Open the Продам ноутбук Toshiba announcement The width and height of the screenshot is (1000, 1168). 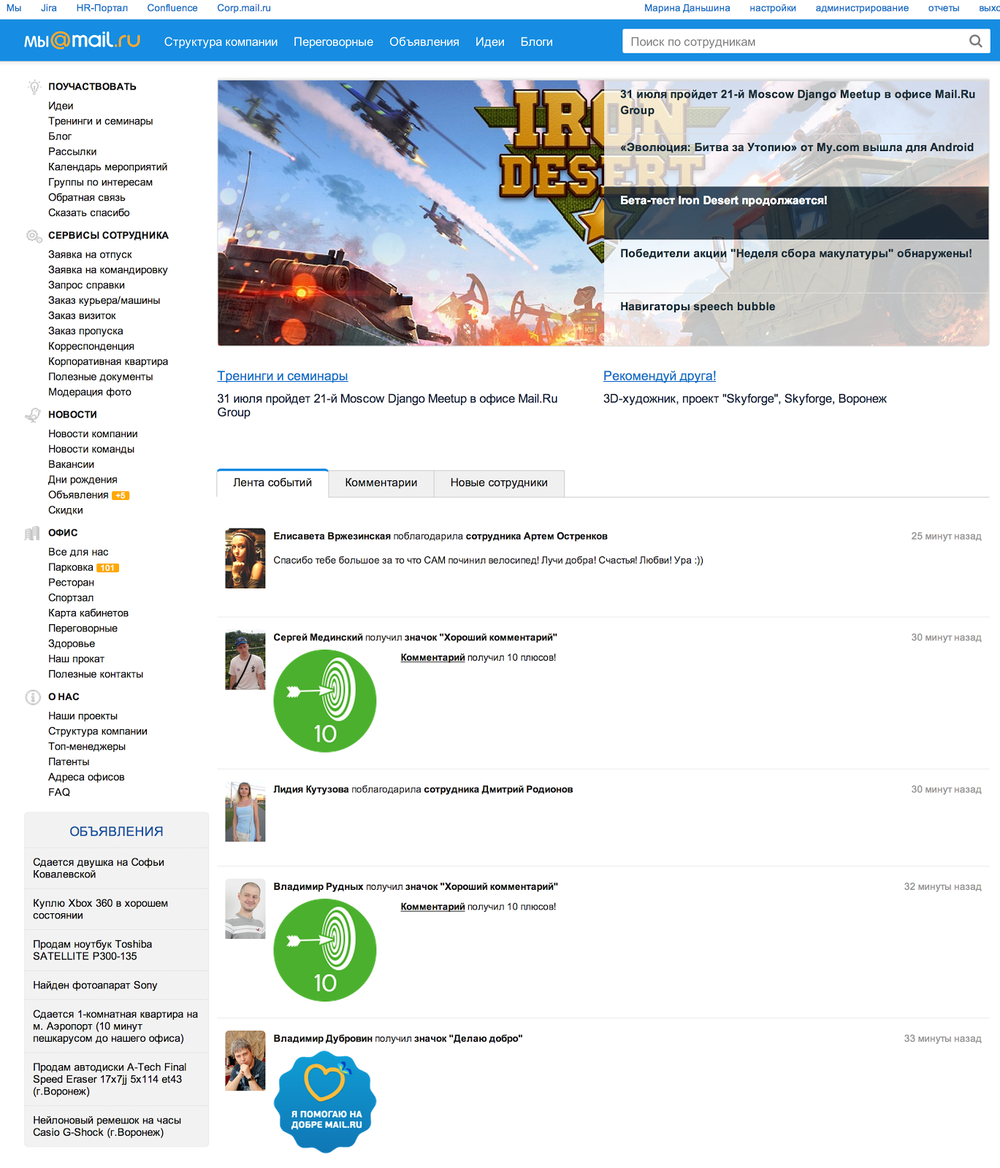click(92, 950)
